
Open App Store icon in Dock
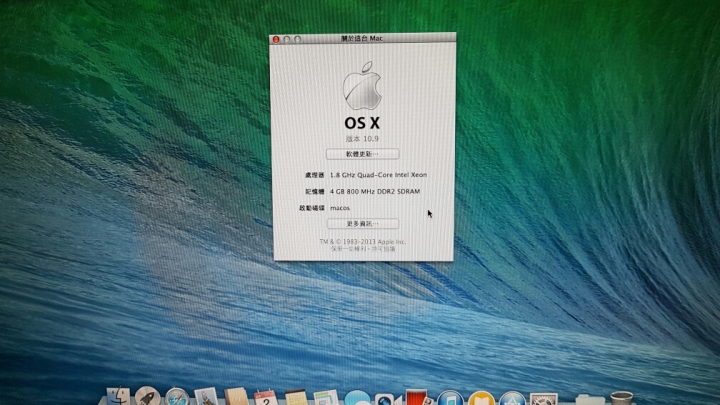[512, 398]
